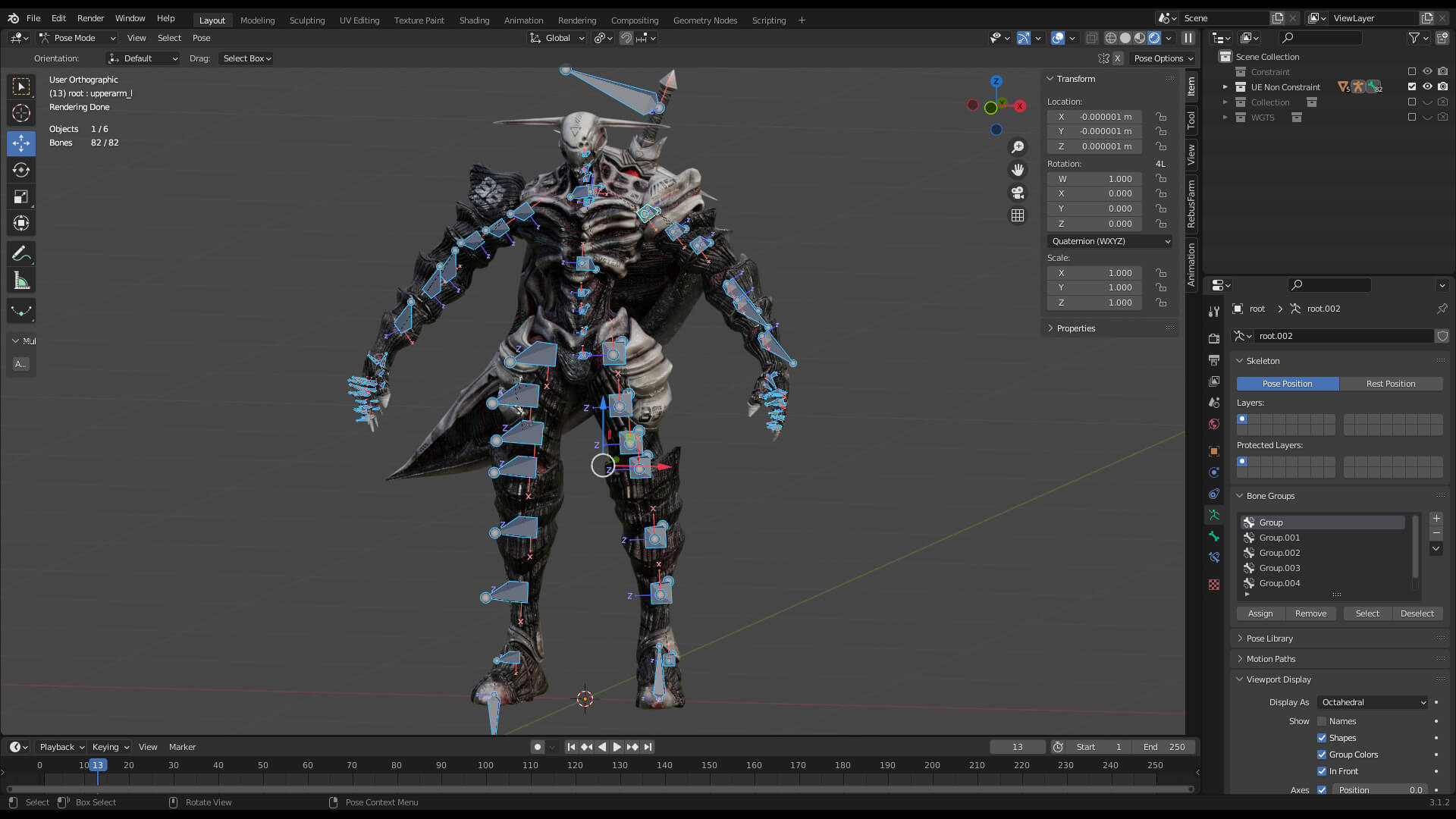Add a new bone group with plus

(x=1436, y=519)
